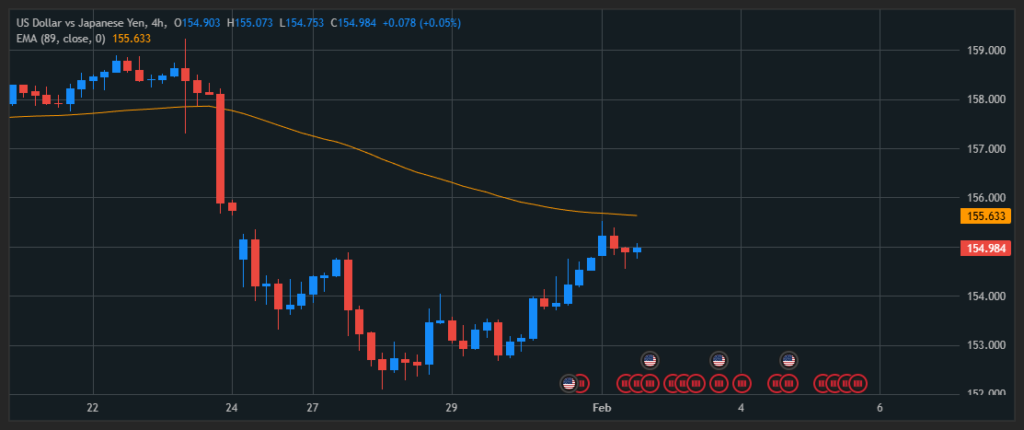Image resolution: width=1024 pixels, height=430 pixels.
Task: Select the large red candle at the 24 drop
Action: pos(220,148)
